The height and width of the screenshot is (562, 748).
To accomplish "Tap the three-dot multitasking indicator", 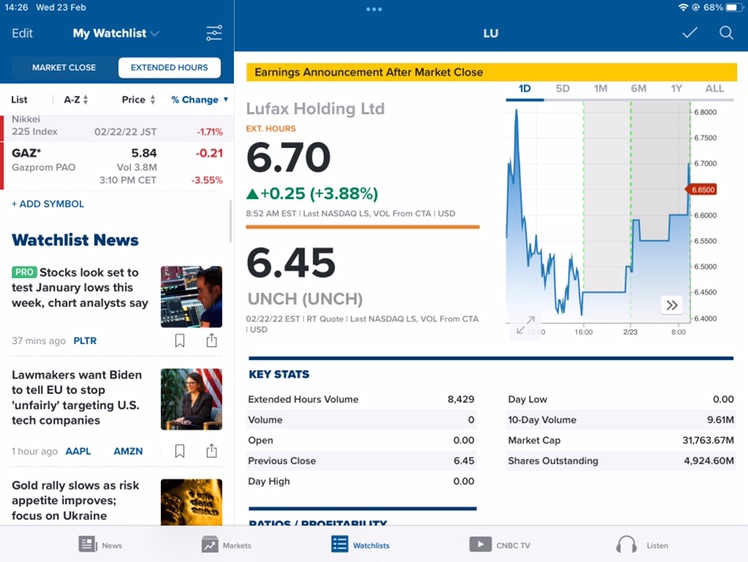I will [374, 9].
